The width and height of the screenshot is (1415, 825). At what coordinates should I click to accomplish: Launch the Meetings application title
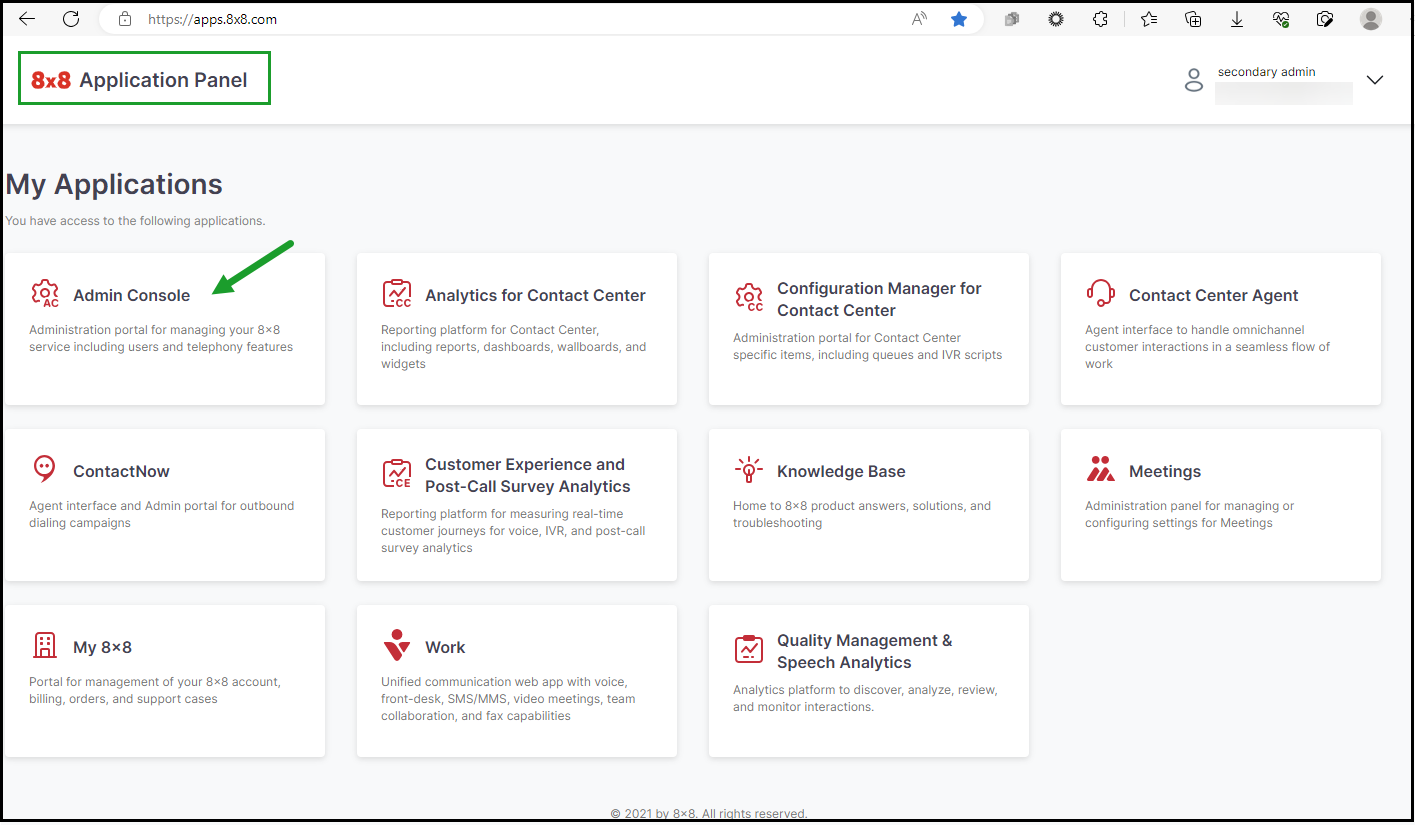tap(1165, 471)
